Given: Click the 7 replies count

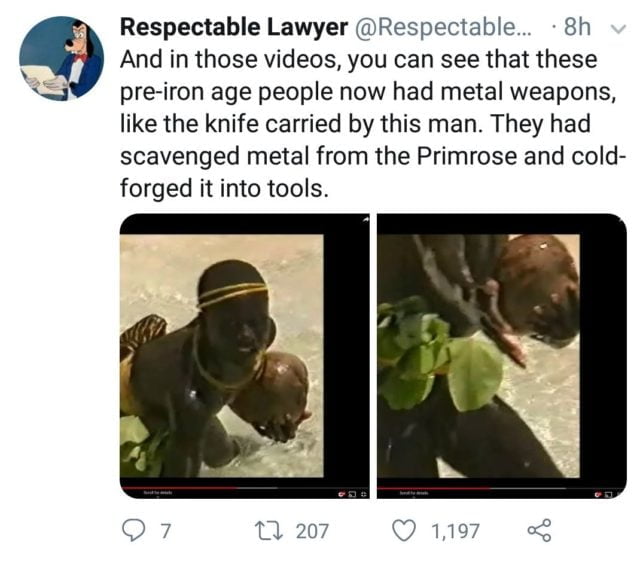Looking at the screenshot, I should (166, 531).
